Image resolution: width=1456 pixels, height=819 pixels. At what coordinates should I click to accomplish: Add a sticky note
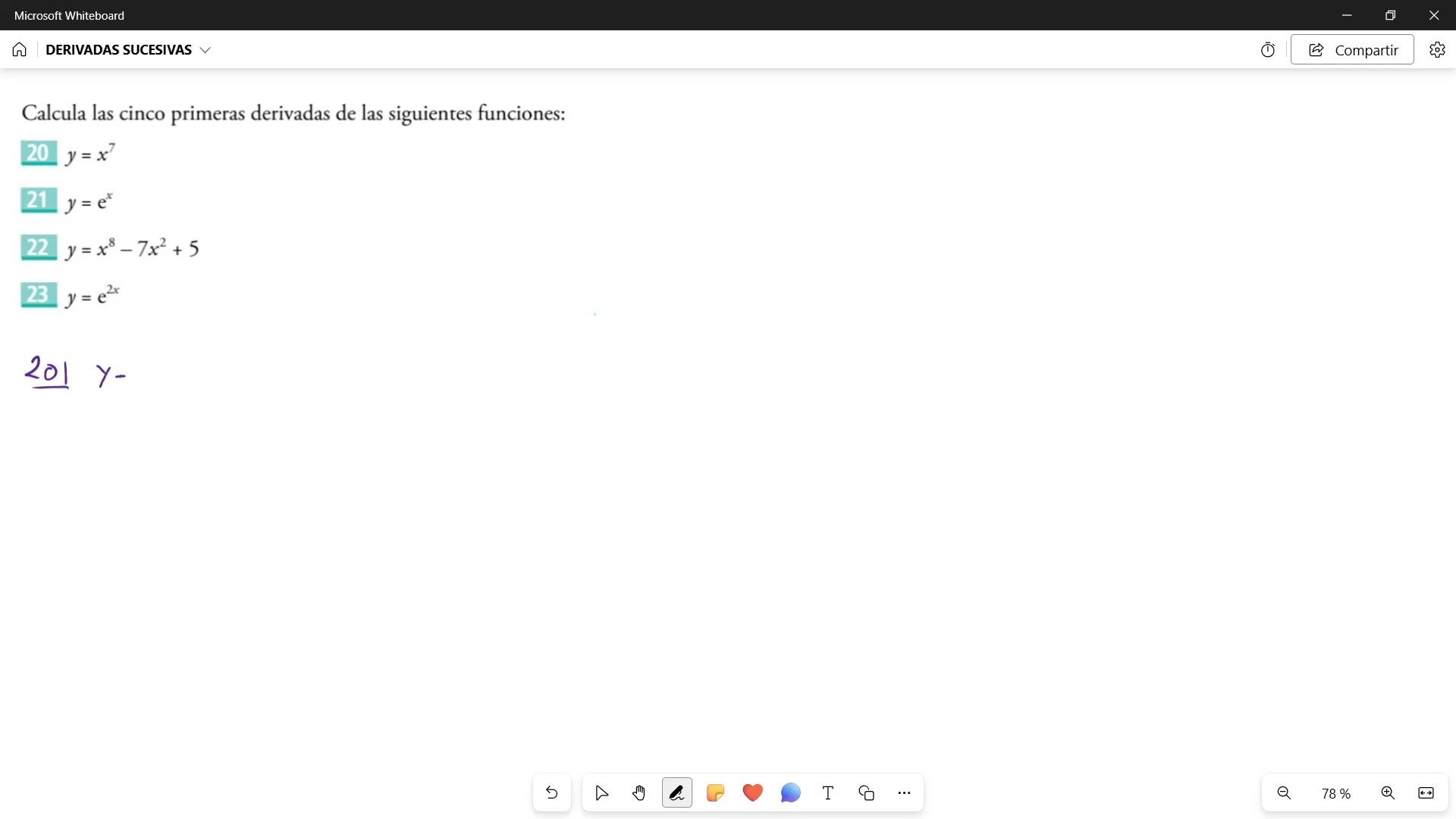point(715,793)
